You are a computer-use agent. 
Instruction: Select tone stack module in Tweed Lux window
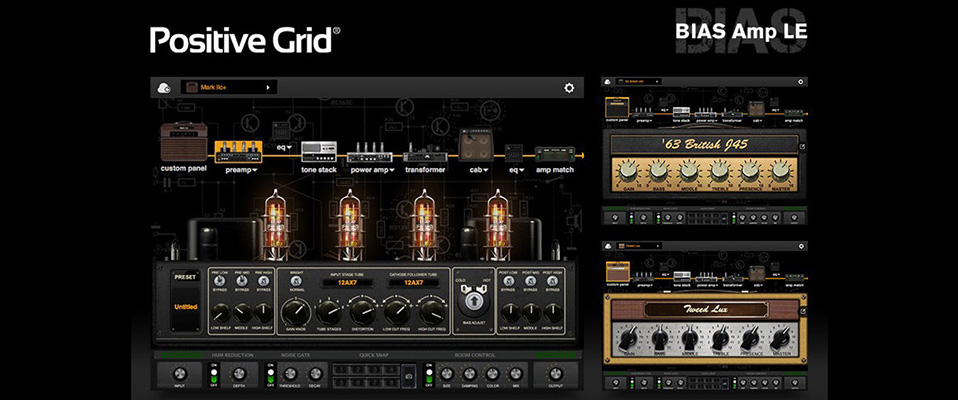pos(682,276)
